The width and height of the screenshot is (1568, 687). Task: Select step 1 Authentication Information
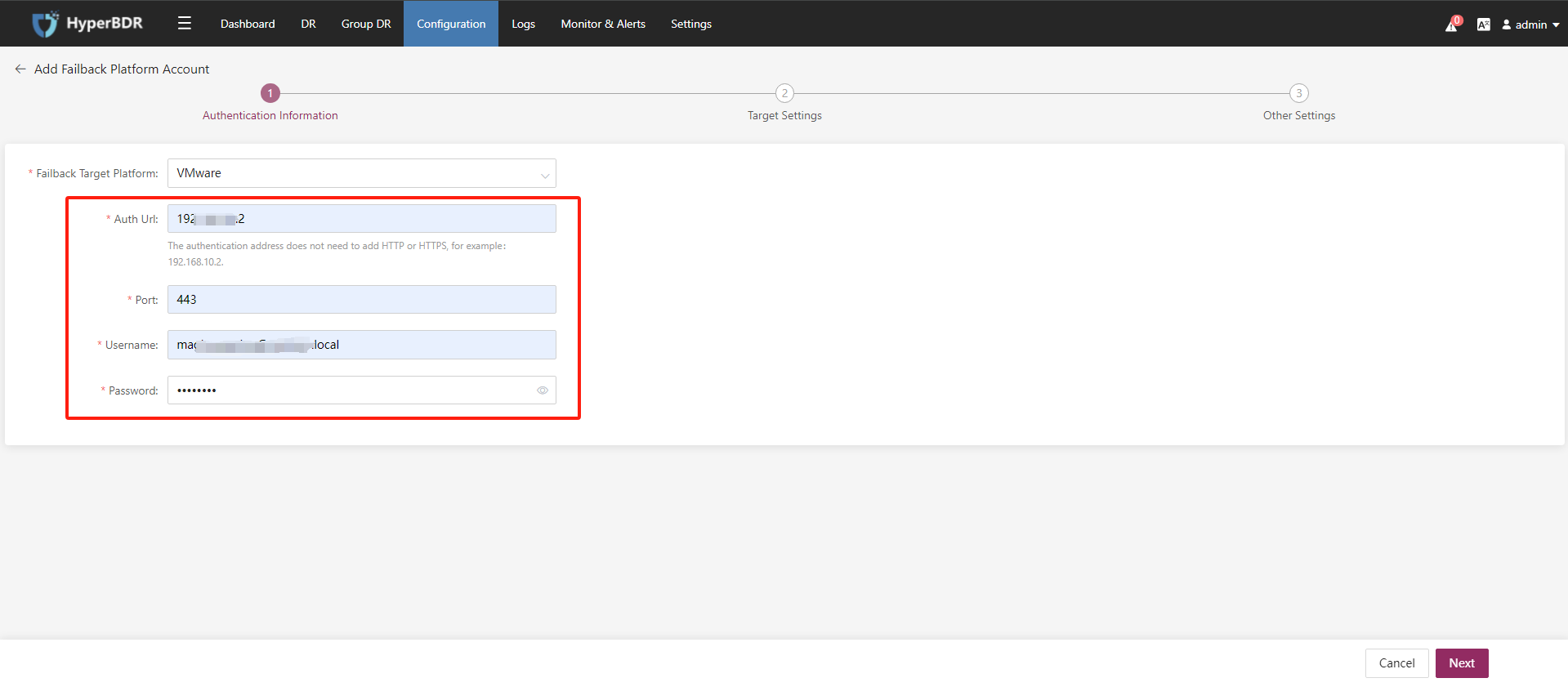pos(270,103)
